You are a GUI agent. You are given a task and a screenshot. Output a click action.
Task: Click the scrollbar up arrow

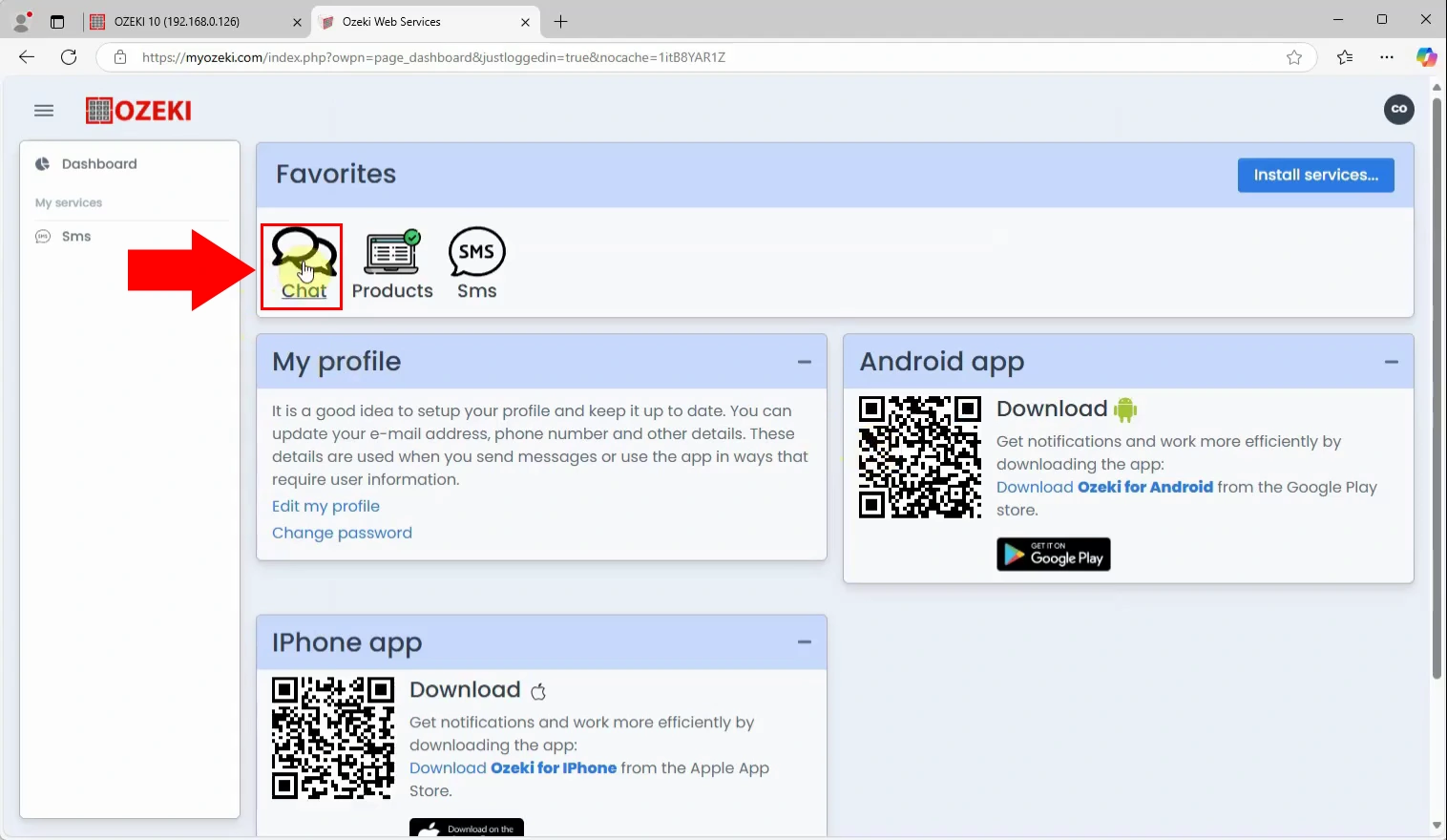click(1437, 87)
